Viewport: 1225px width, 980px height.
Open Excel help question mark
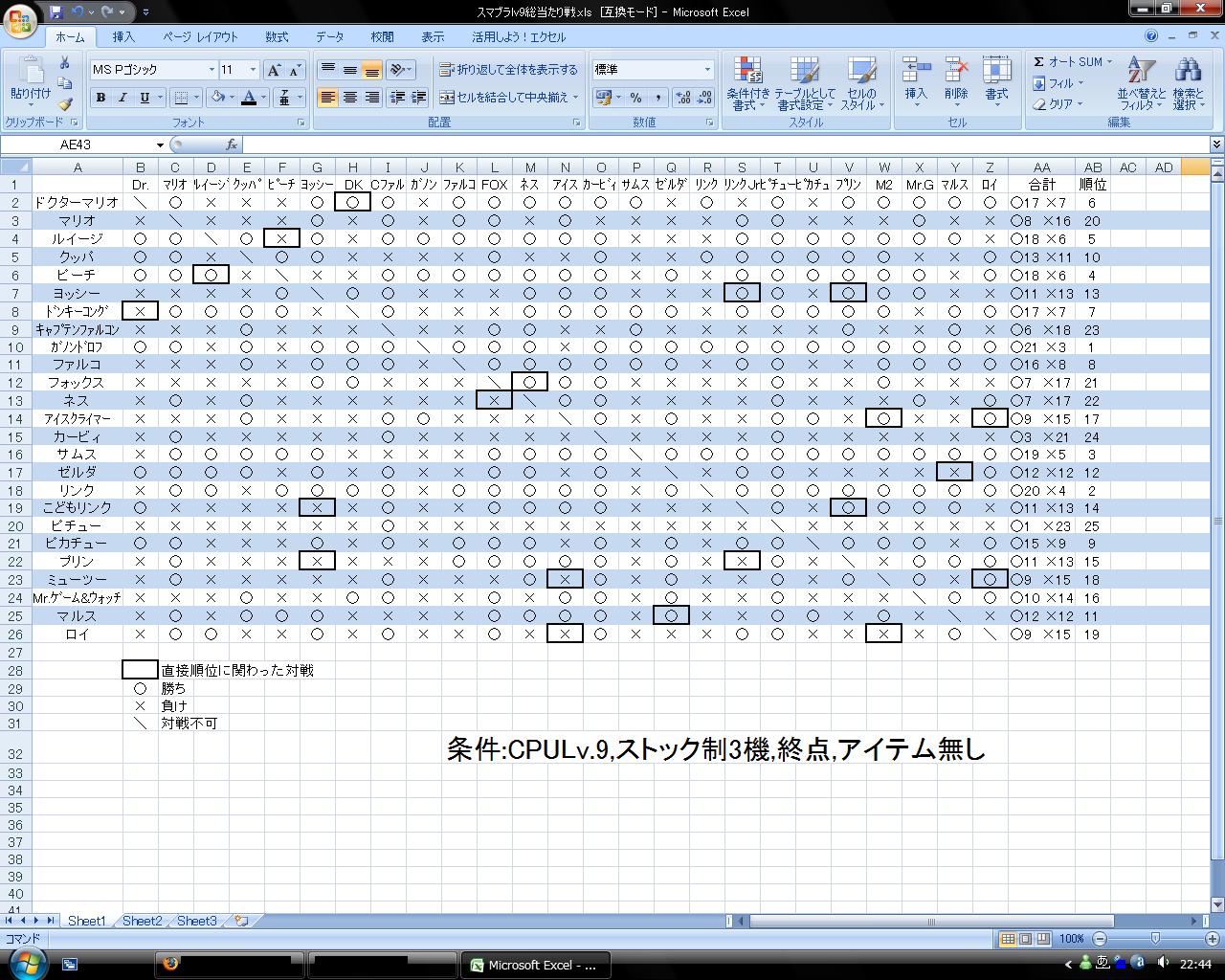[1151, 36]
